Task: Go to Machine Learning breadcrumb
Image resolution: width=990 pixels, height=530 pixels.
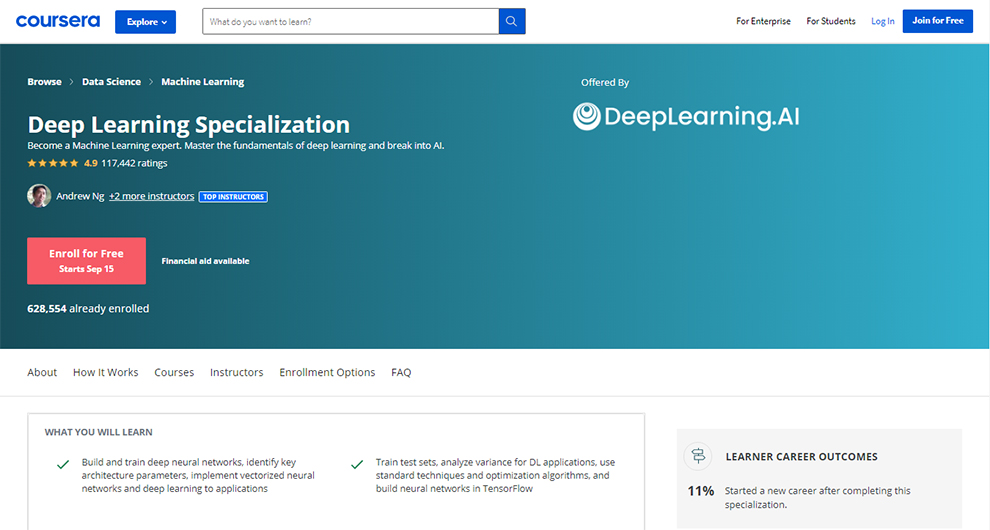Action: [203, 81]
